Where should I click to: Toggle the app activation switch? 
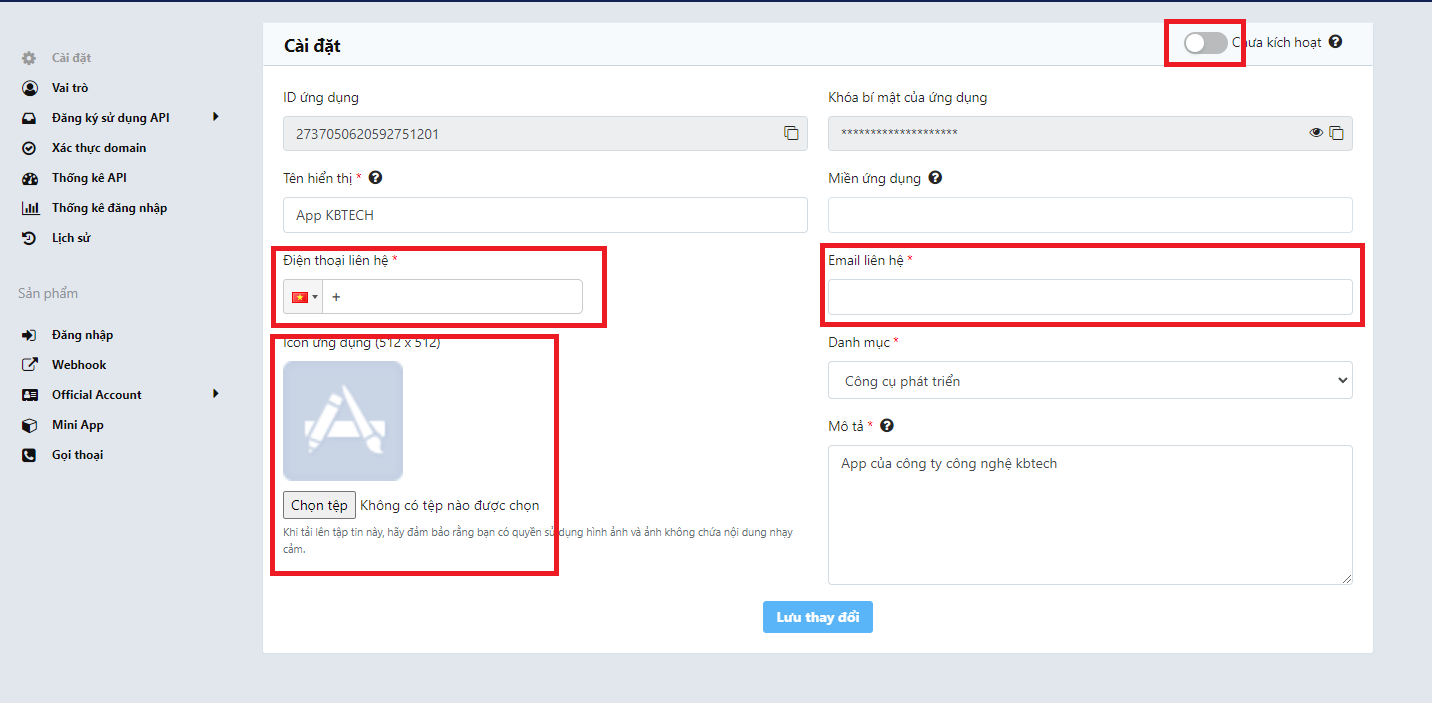1205,43
